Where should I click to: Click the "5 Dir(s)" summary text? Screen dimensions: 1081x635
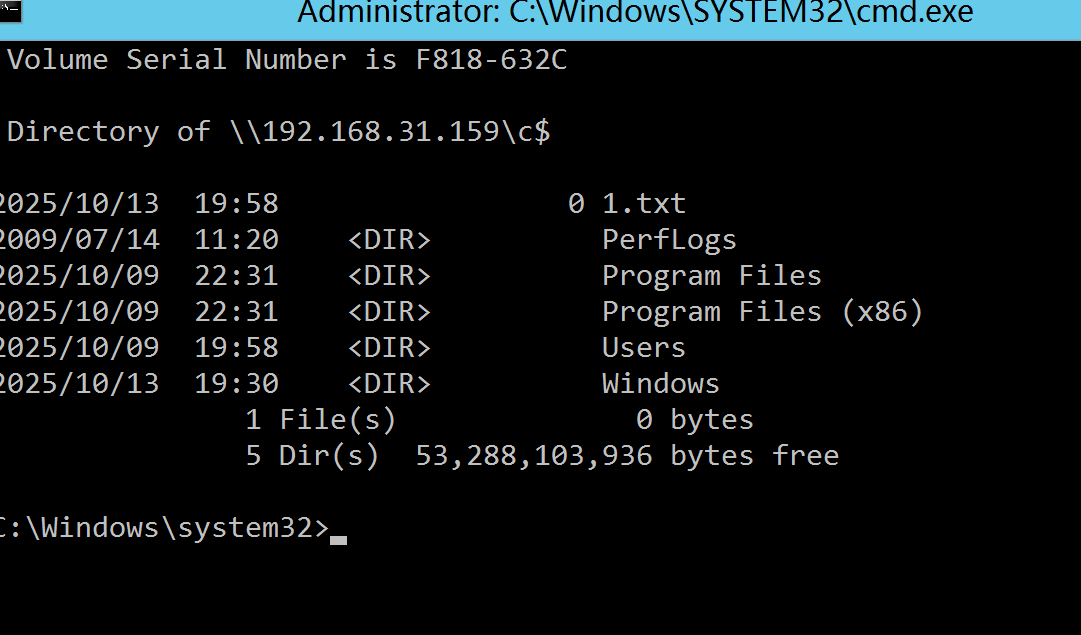(x=312, y=456)
